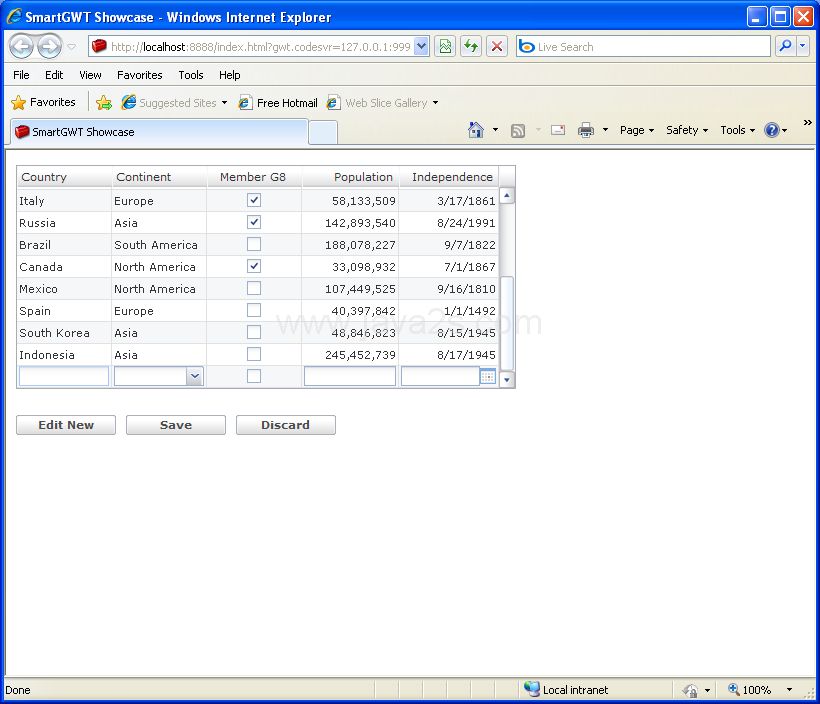Screen dimensions: 820x704
Task: Open Continent dropdown in the new row
Action: coord(195,376)
